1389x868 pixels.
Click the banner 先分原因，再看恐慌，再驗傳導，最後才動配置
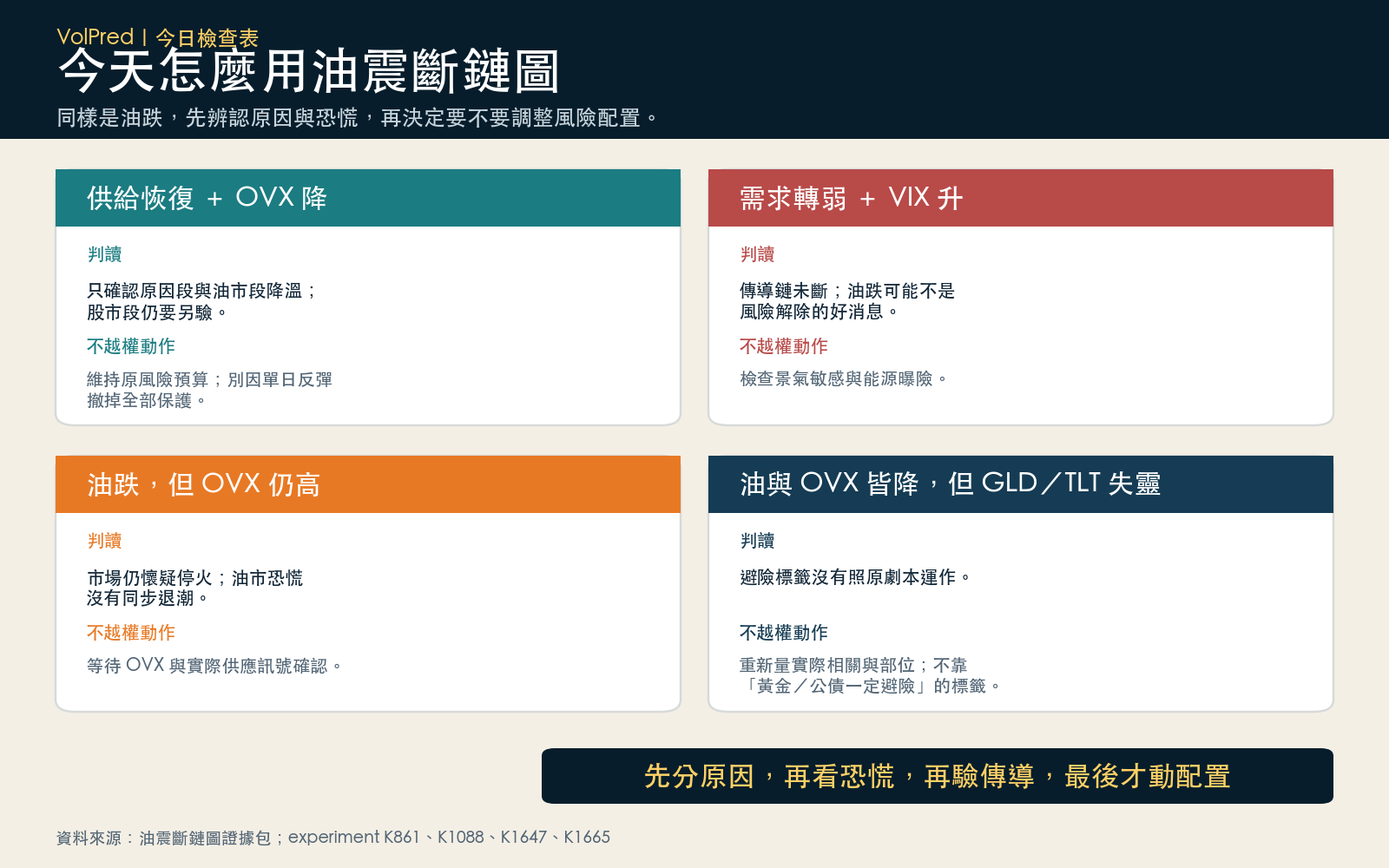(938, 776)
